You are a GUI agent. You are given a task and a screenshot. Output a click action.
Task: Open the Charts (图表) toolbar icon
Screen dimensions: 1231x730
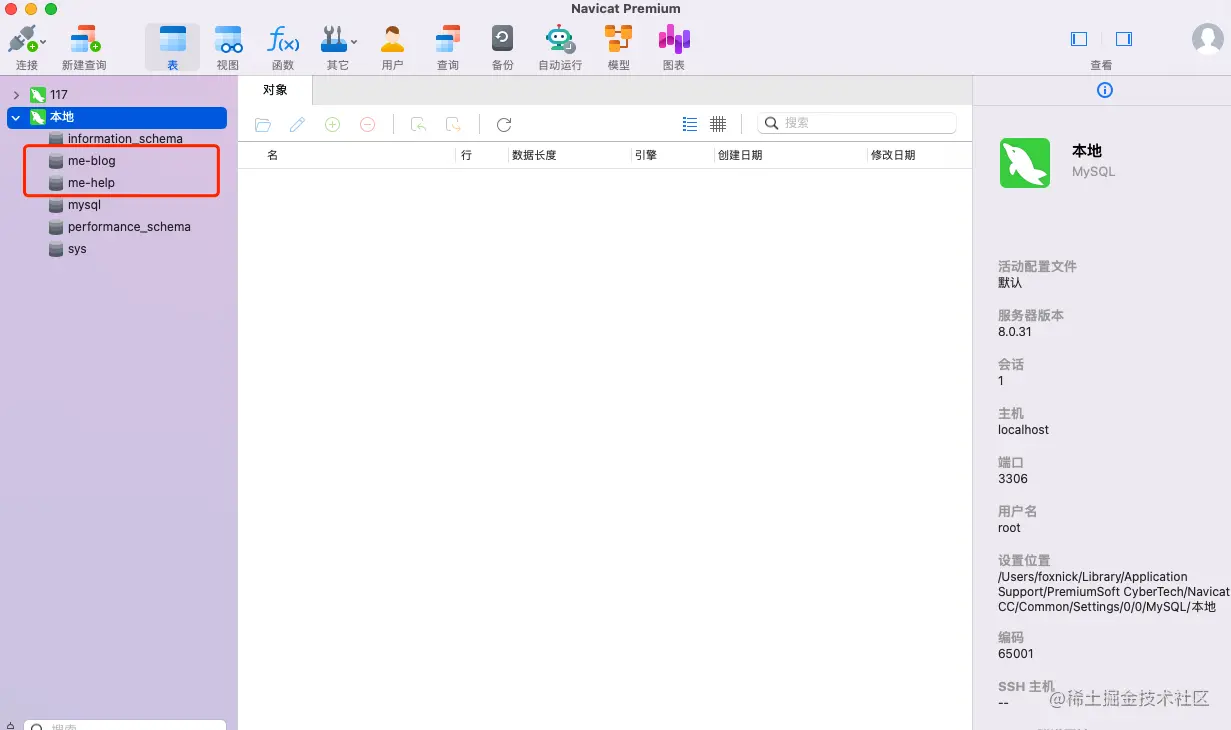[x=674, y=40]
